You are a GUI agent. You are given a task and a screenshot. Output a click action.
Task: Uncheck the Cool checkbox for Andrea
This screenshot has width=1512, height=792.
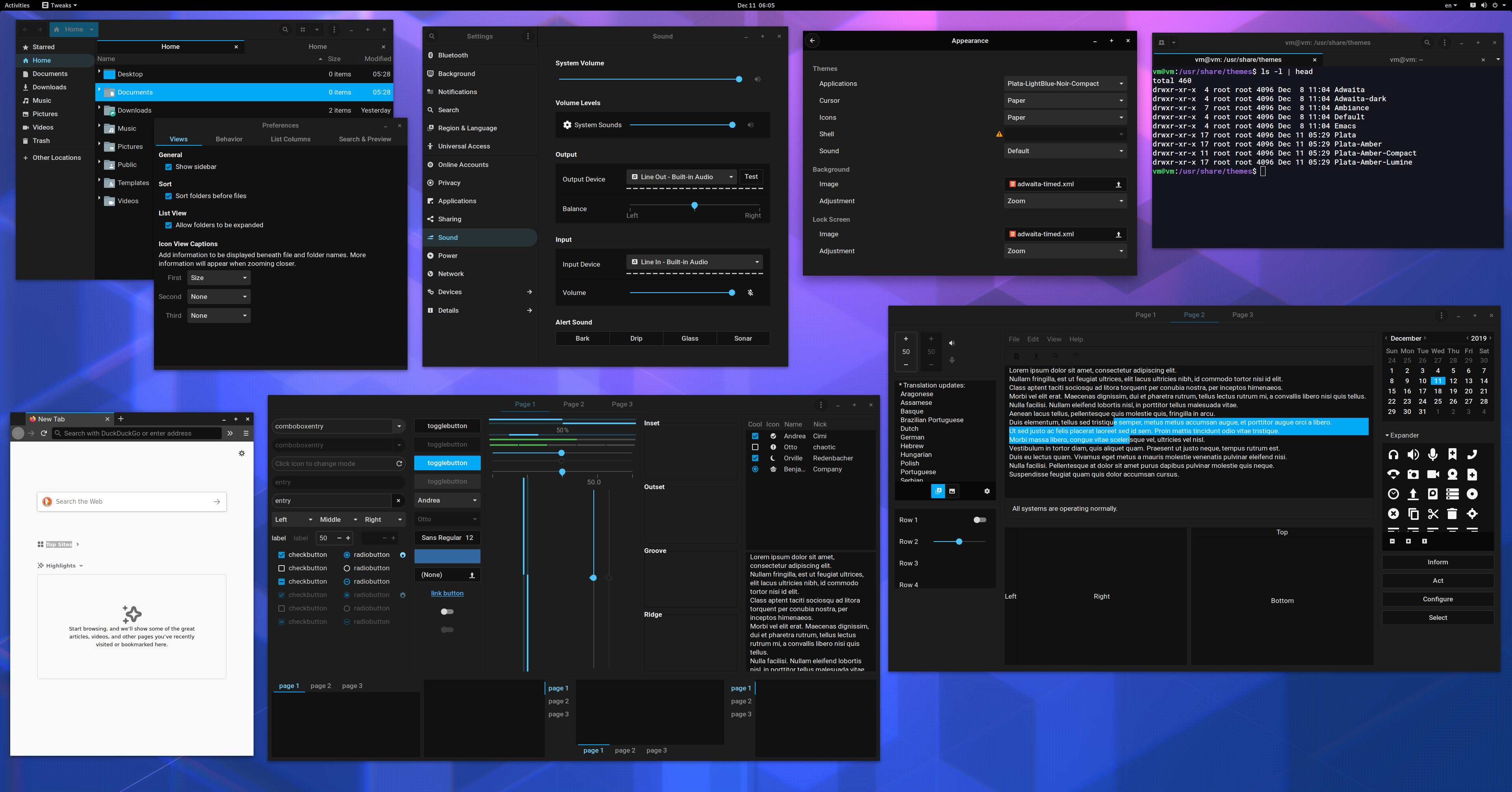point(756,436)
